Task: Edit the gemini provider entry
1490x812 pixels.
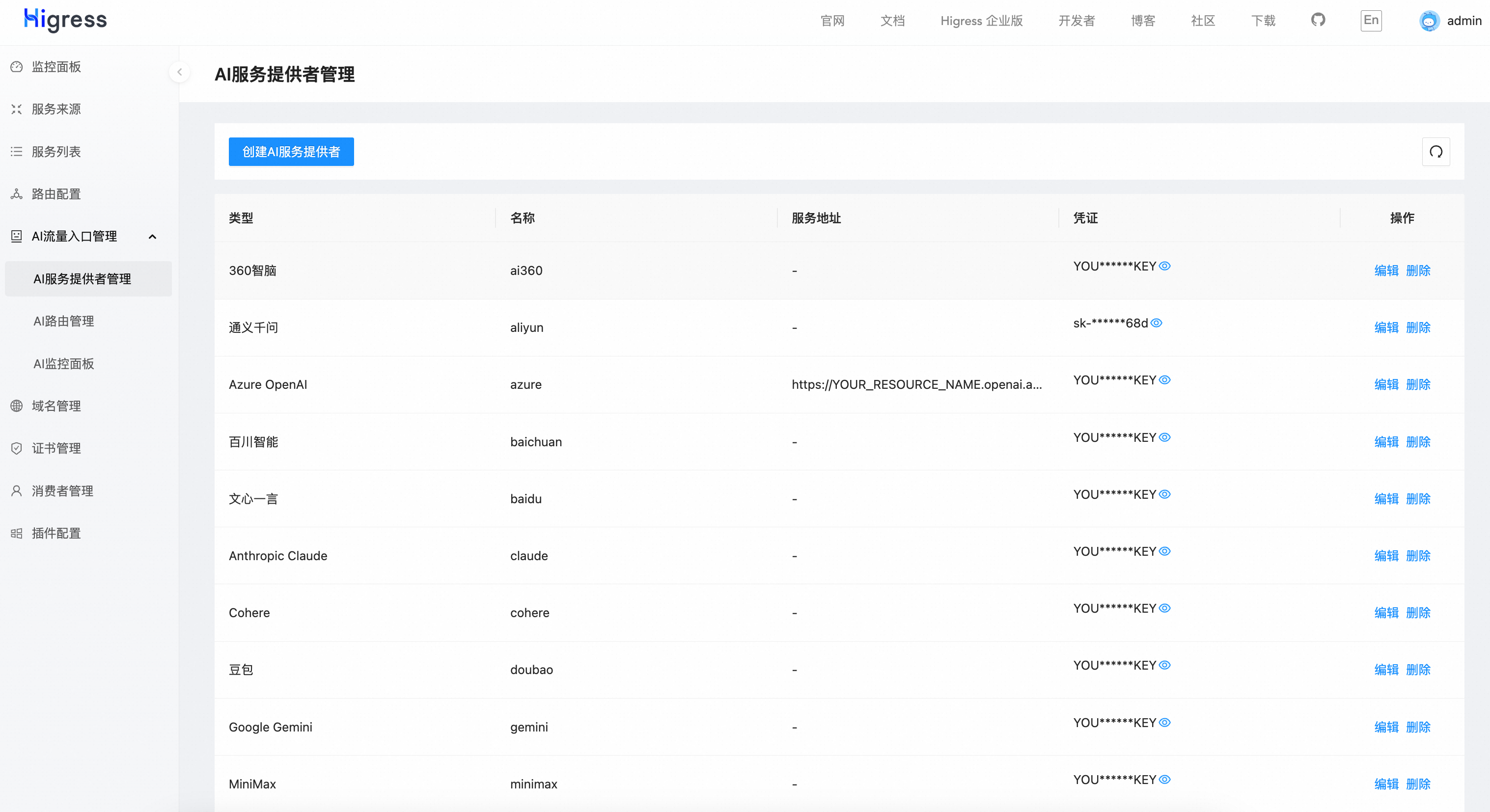Action: (1386, 727)
